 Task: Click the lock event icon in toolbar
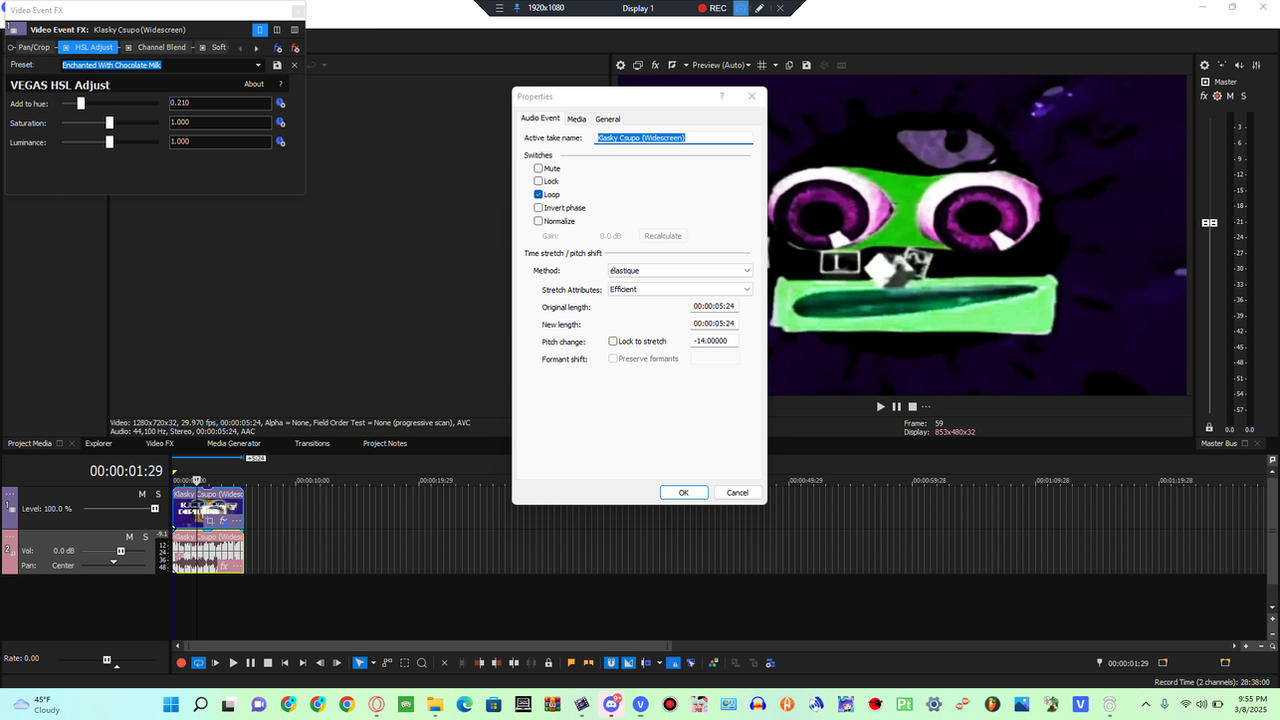pyautogui.click(x=549, y=663)
